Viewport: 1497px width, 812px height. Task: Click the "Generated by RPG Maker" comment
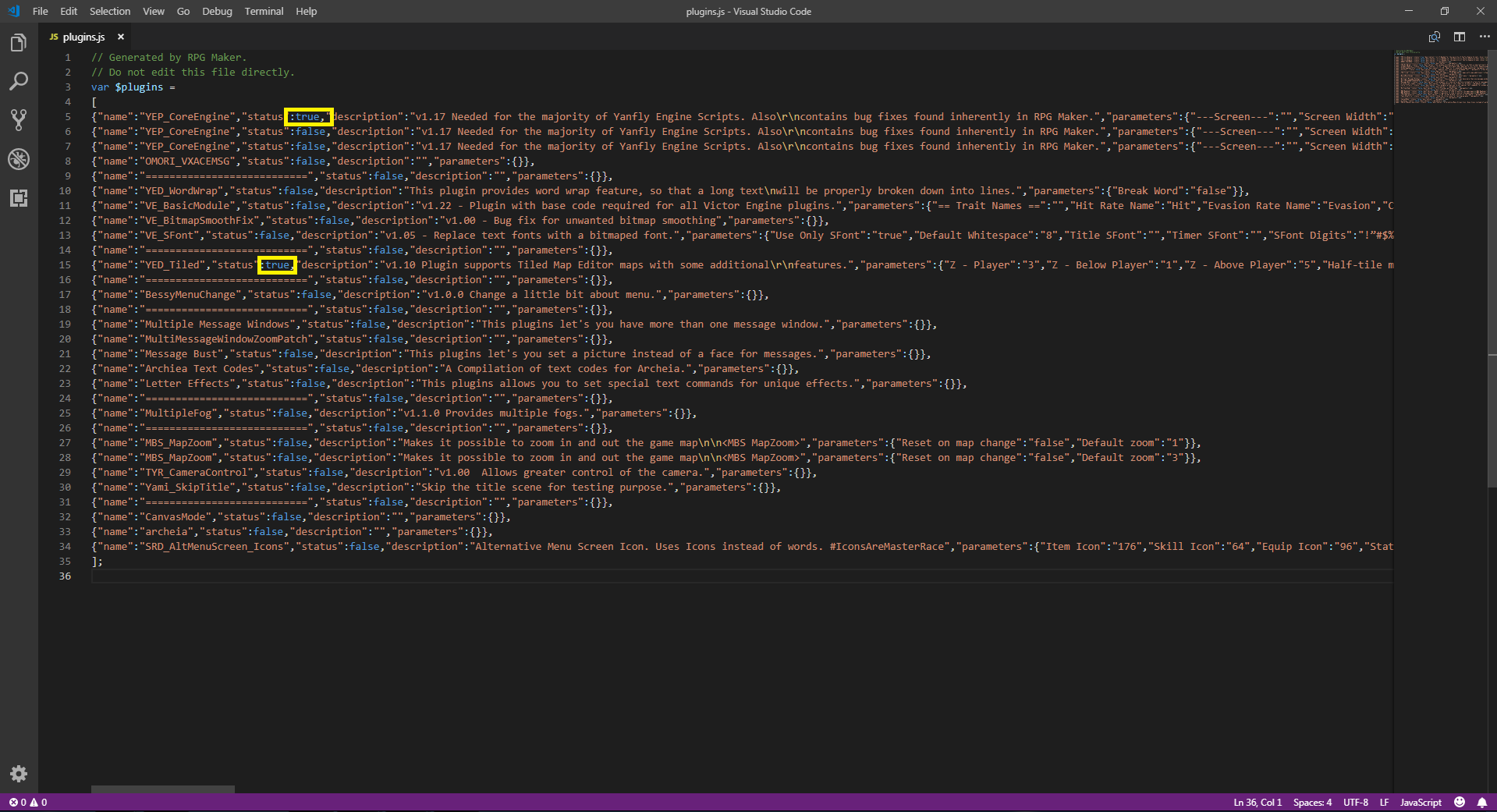169,58
